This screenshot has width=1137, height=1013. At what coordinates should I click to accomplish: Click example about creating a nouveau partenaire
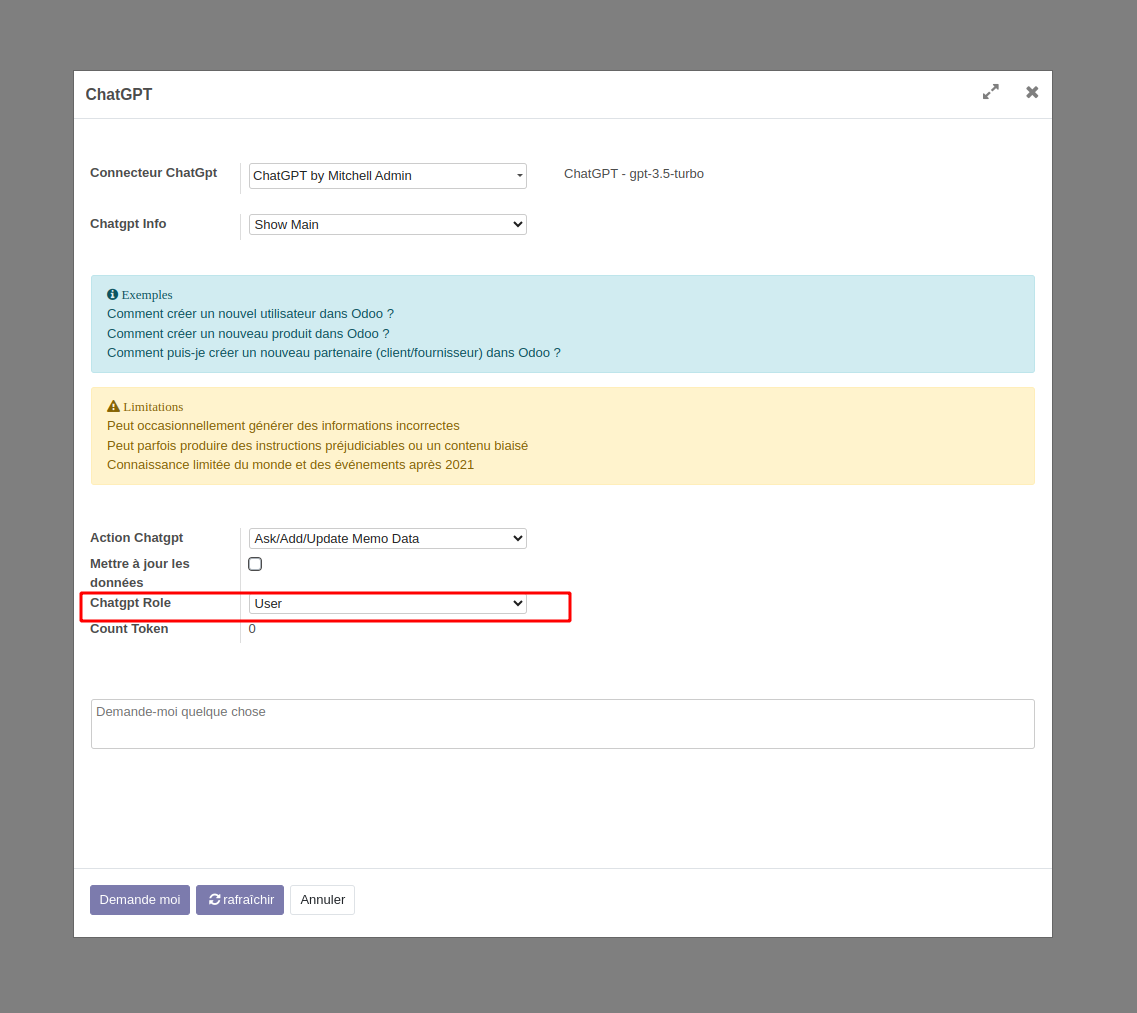point(334,353)
